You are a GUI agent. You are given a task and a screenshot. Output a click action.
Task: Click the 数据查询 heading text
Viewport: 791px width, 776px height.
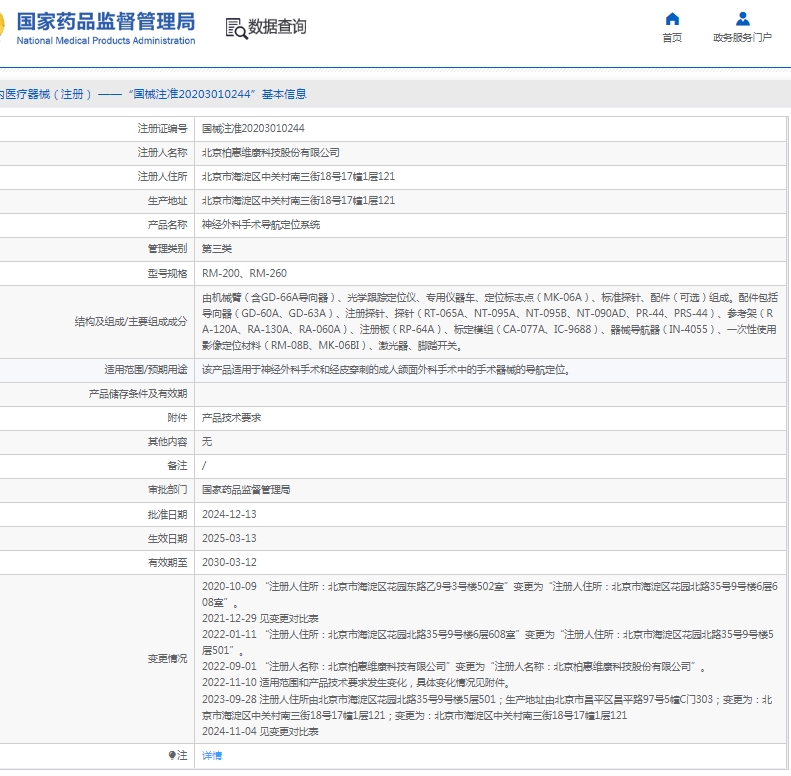[277, 27]
